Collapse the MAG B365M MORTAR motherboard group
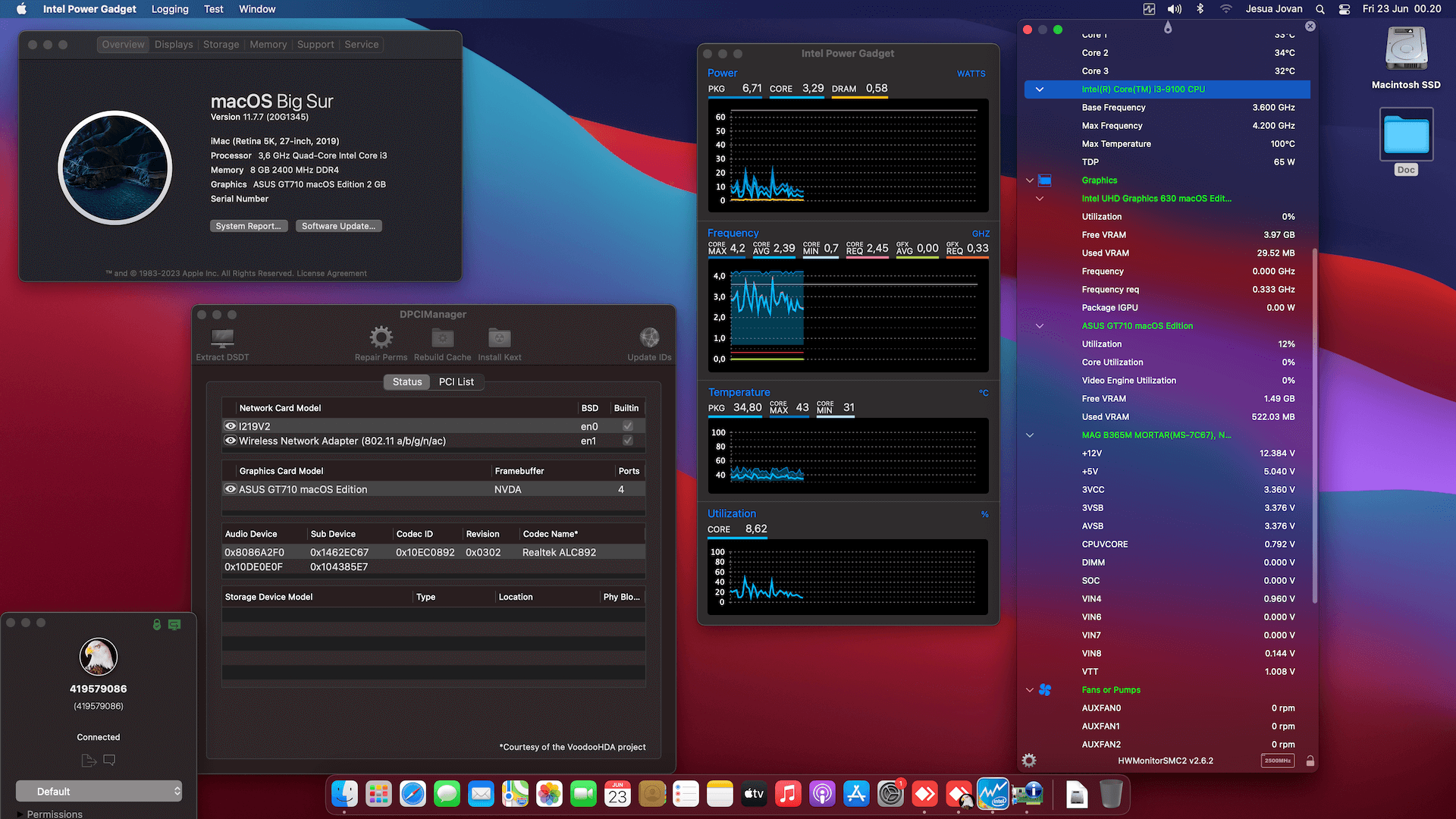The height and width of the screenshot is (819, 1456). [x=1030, y=435]
